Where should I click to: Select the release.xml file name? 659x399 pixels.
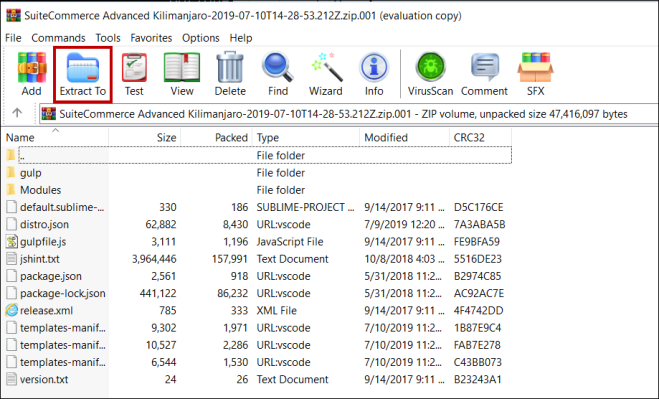coord(46,311)
